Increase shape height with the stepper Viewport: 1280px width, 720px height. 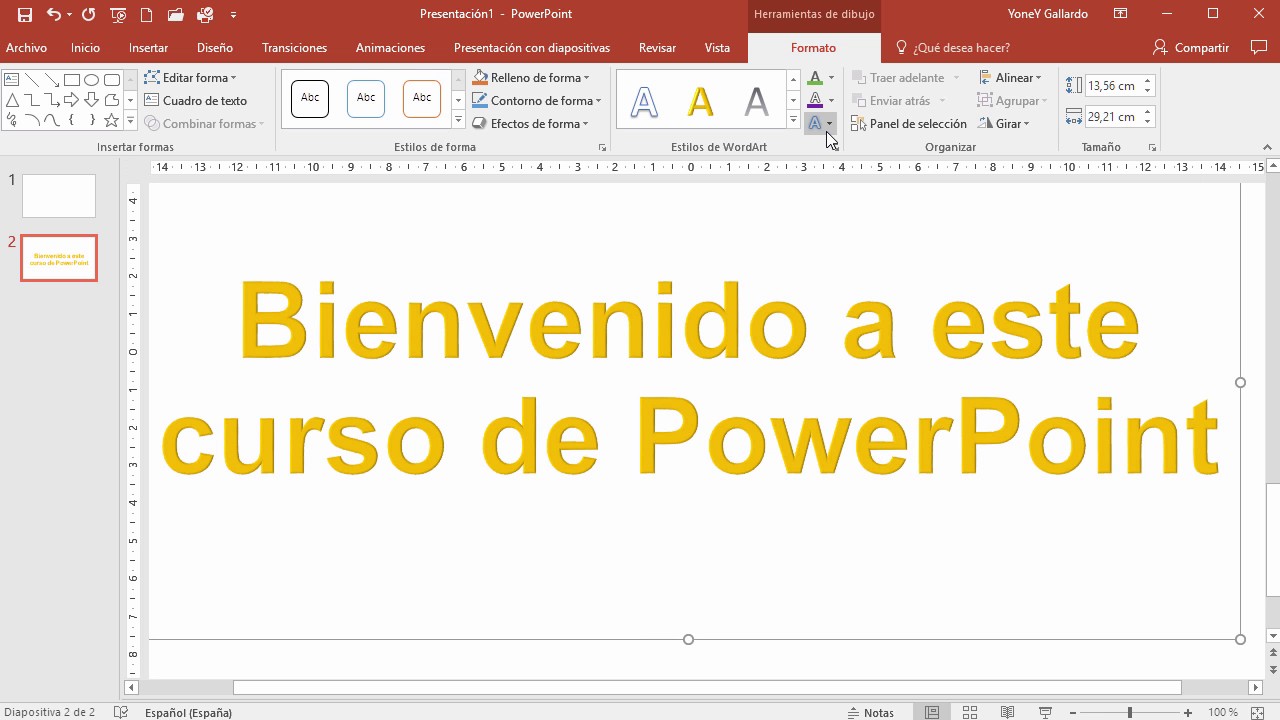pos(1148,81)
